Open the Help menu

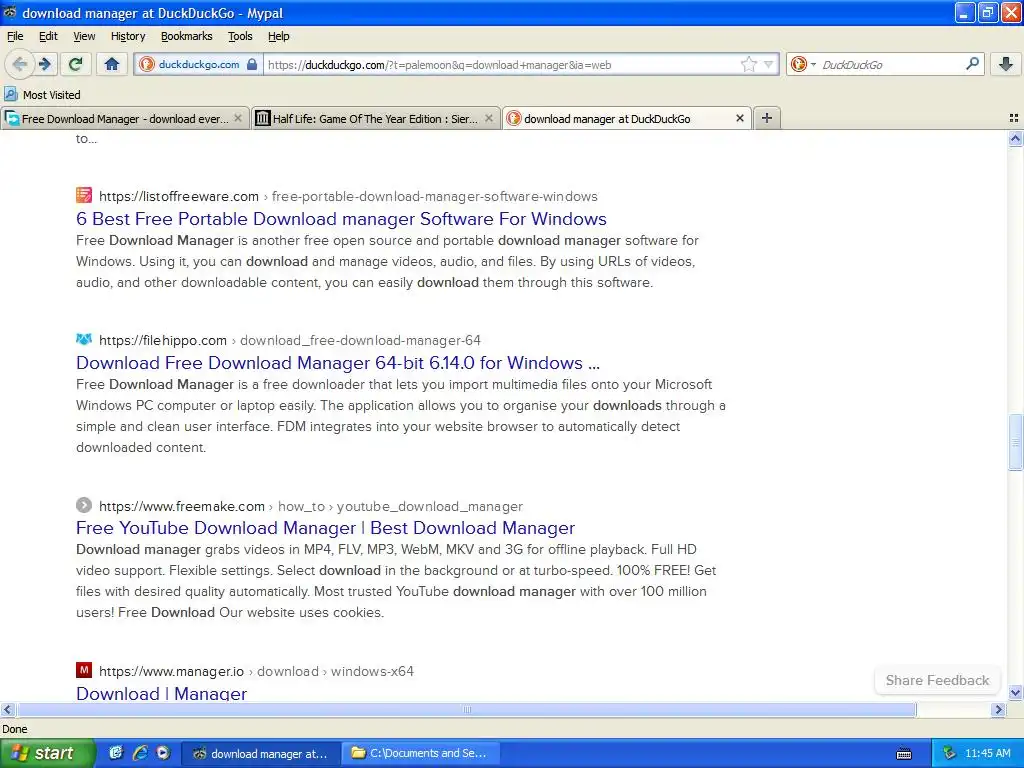click(x=278, y=36)
